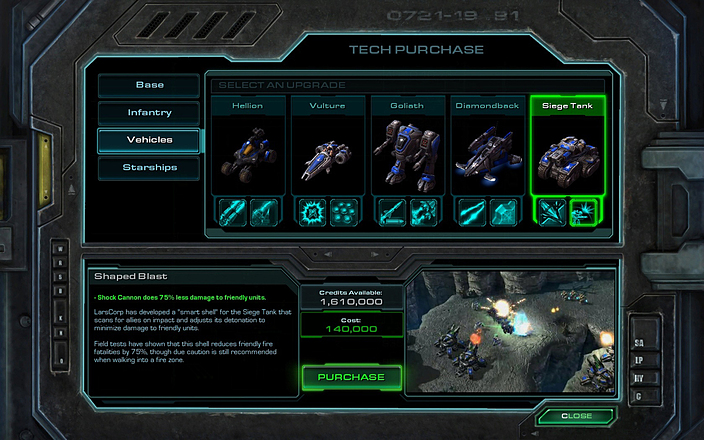Screen dimensions: 704x440
Task: Select the highlighted Shaped Blast upgrade icon
Action: pos(584,212)
